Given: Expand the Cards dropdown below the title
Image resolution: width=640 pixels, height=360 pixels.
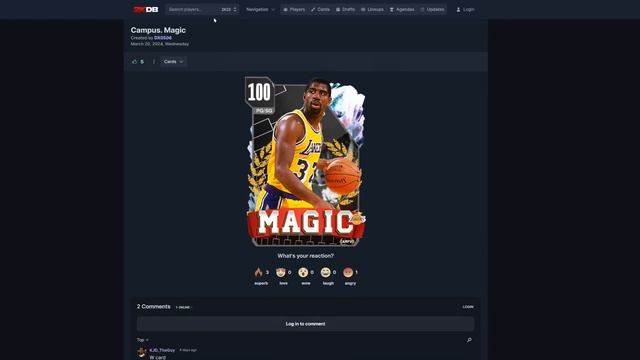Looking at the screenshot, I should (173, 62).
